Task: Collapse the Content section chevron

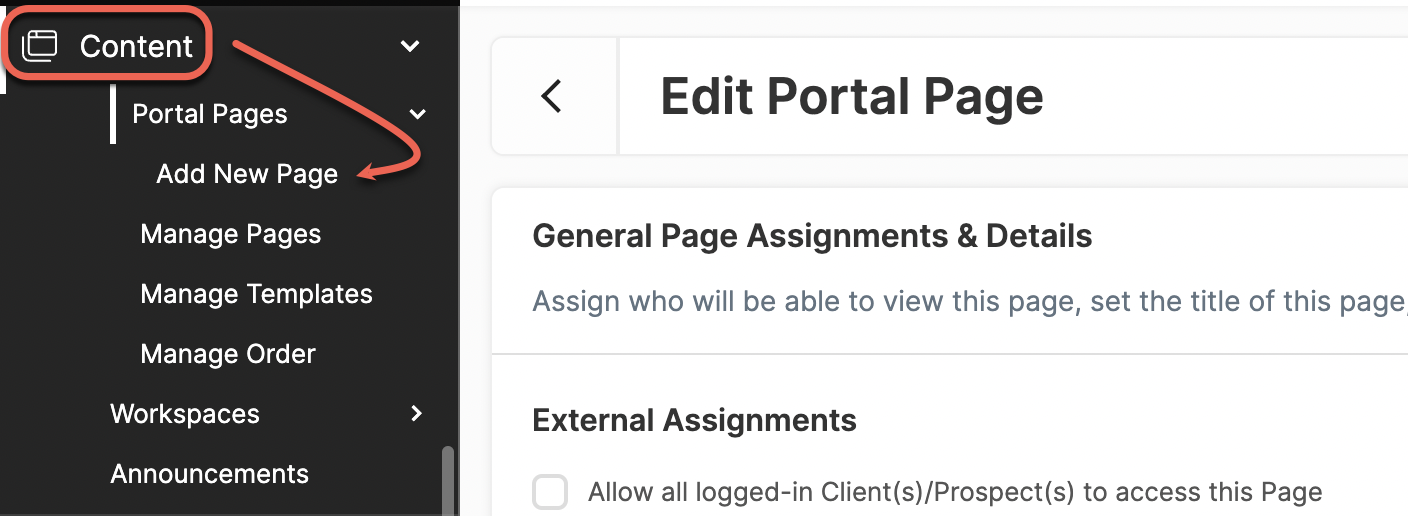Action: pos(410,46)
